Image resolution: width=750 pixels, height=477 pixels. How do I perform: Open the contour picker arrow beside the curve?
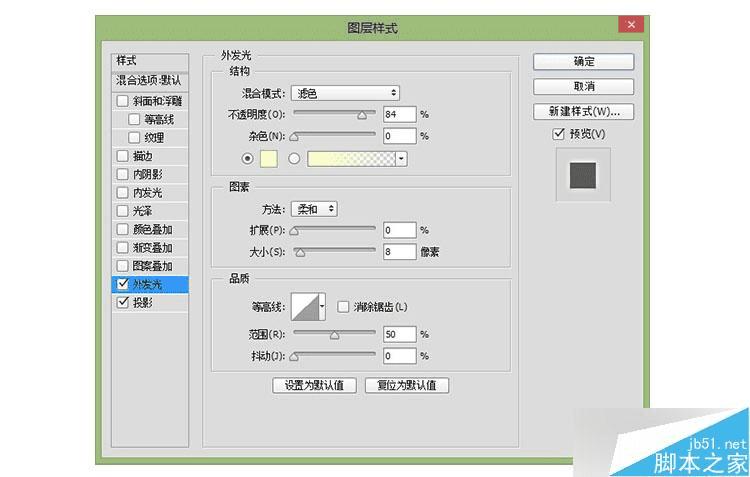pos(322,307)
